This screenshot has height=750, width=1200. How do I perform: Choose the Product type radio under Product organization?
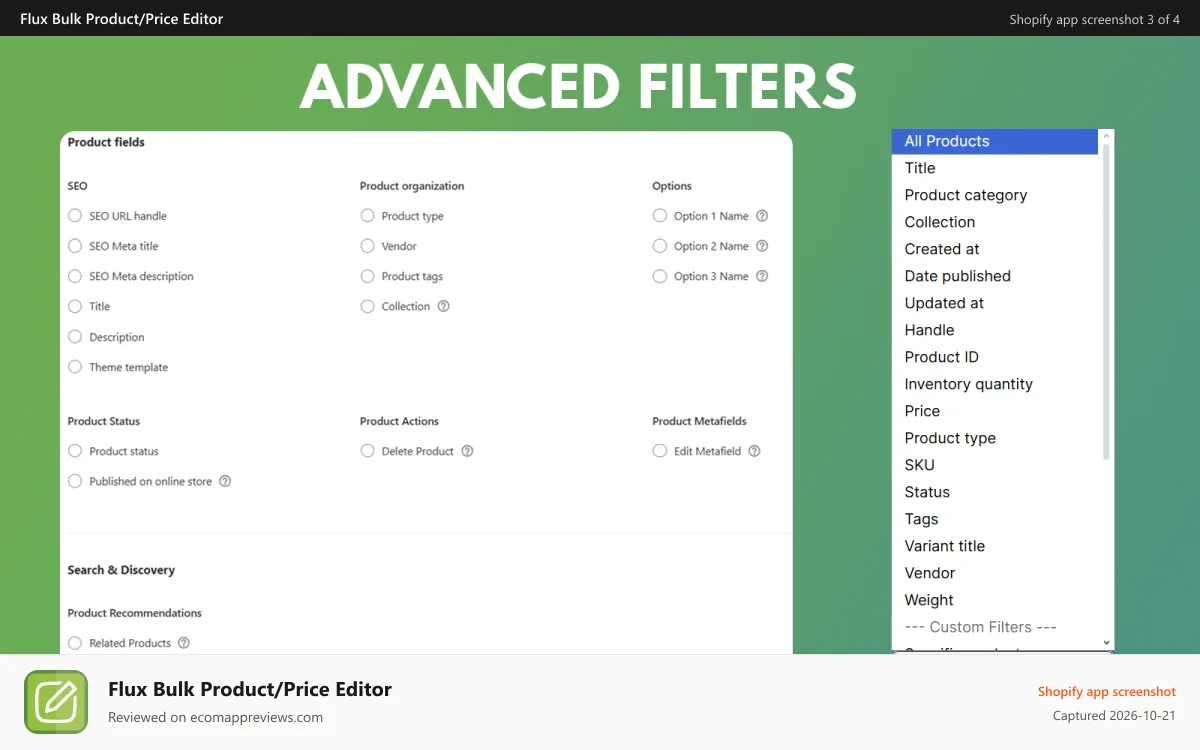click(x=367, y=216)
